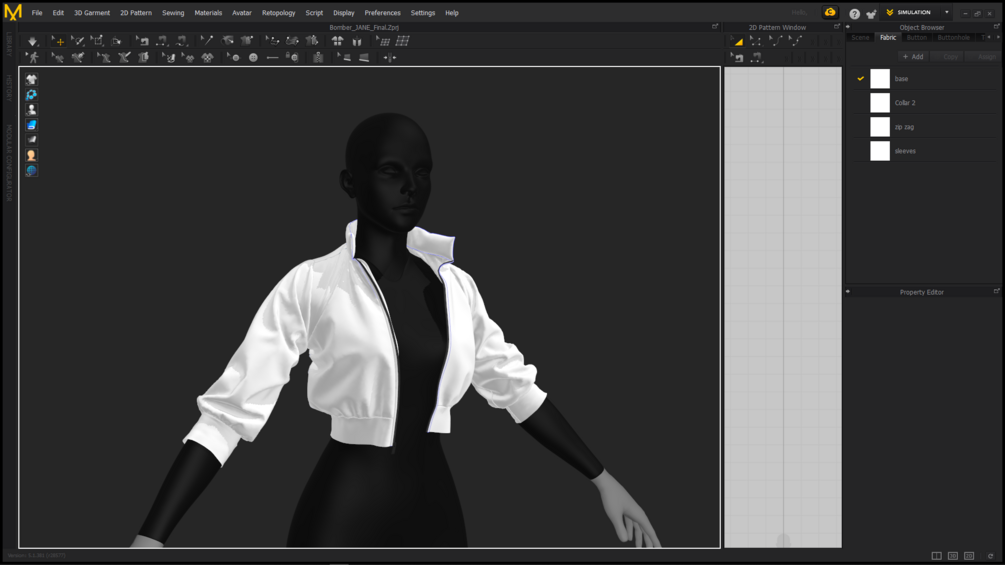Open the Retopology menu
The image size is (1005, 565).
(278, 13)
